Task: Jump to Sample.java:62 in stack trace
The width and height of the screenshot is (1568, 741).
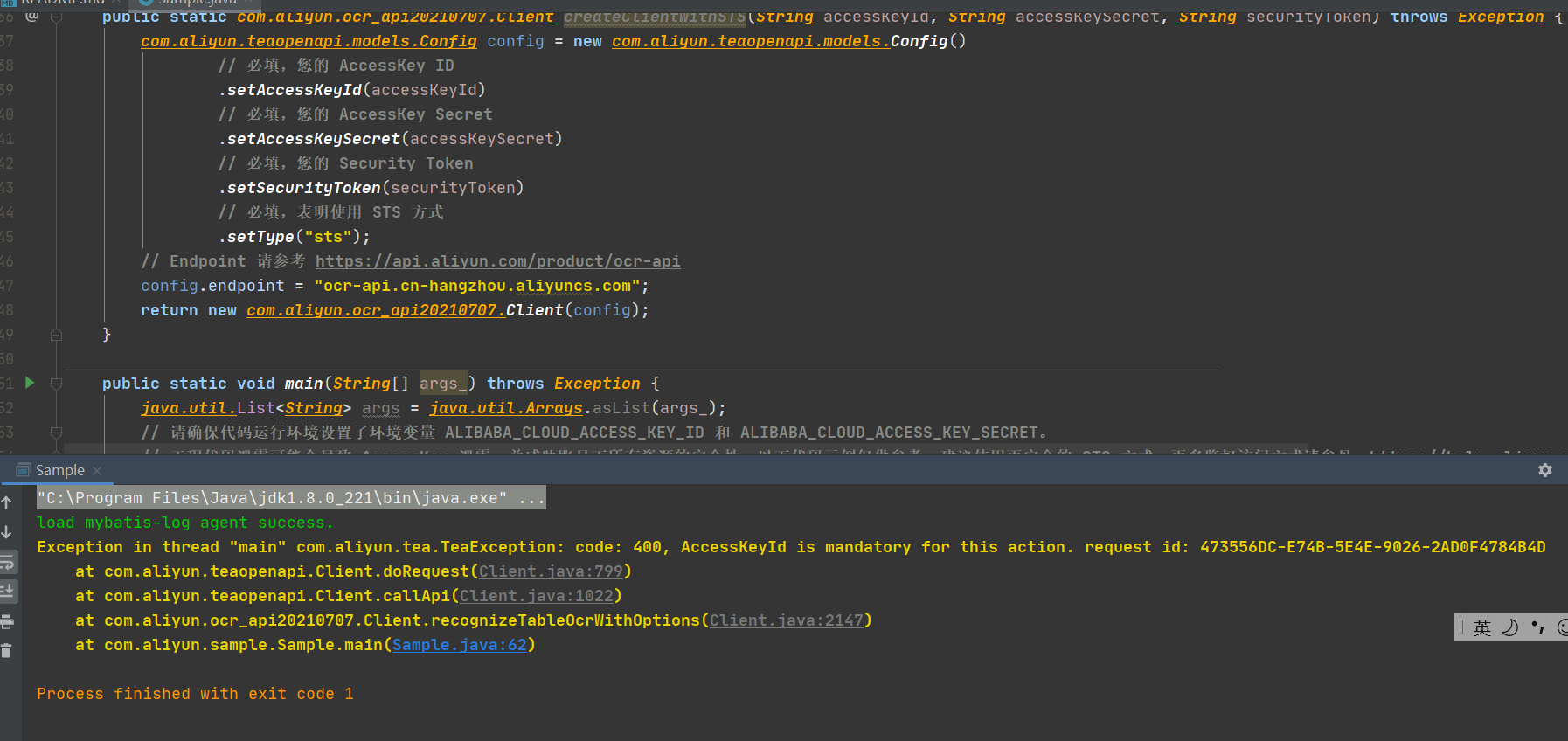Action: 460,645
